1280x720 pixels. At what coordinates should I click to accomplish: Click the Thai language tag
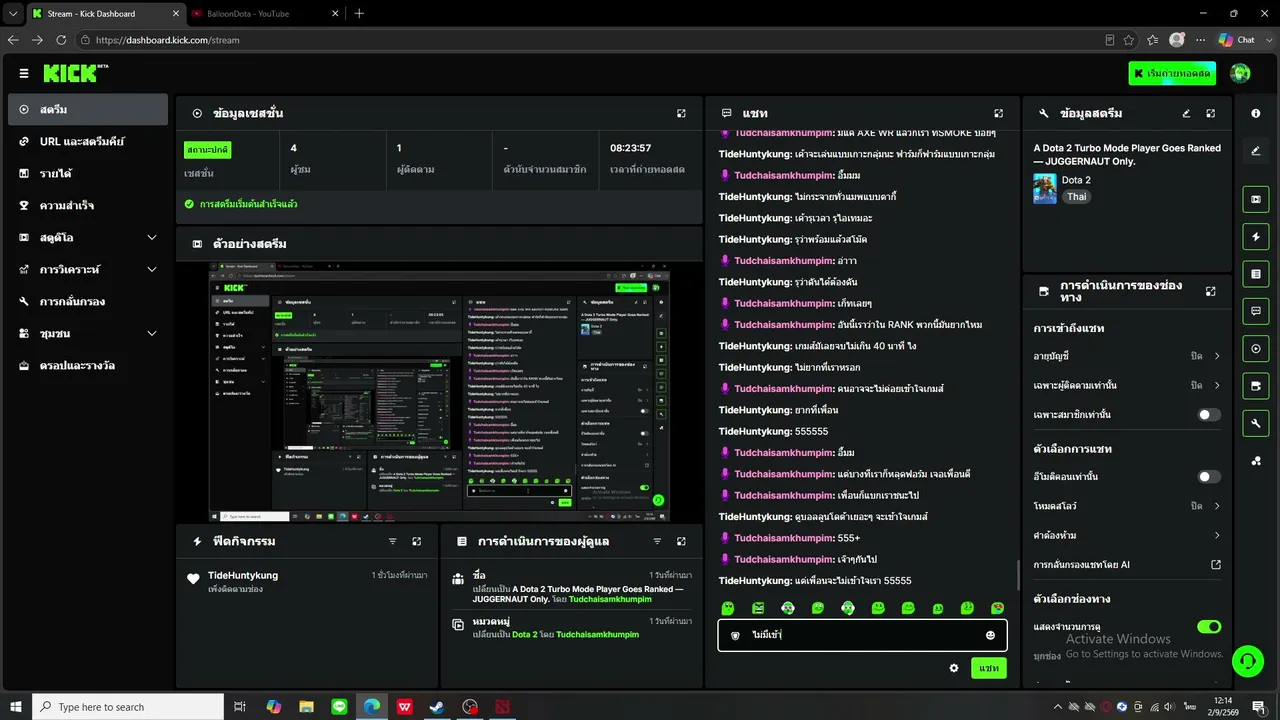click(1077, 197)
